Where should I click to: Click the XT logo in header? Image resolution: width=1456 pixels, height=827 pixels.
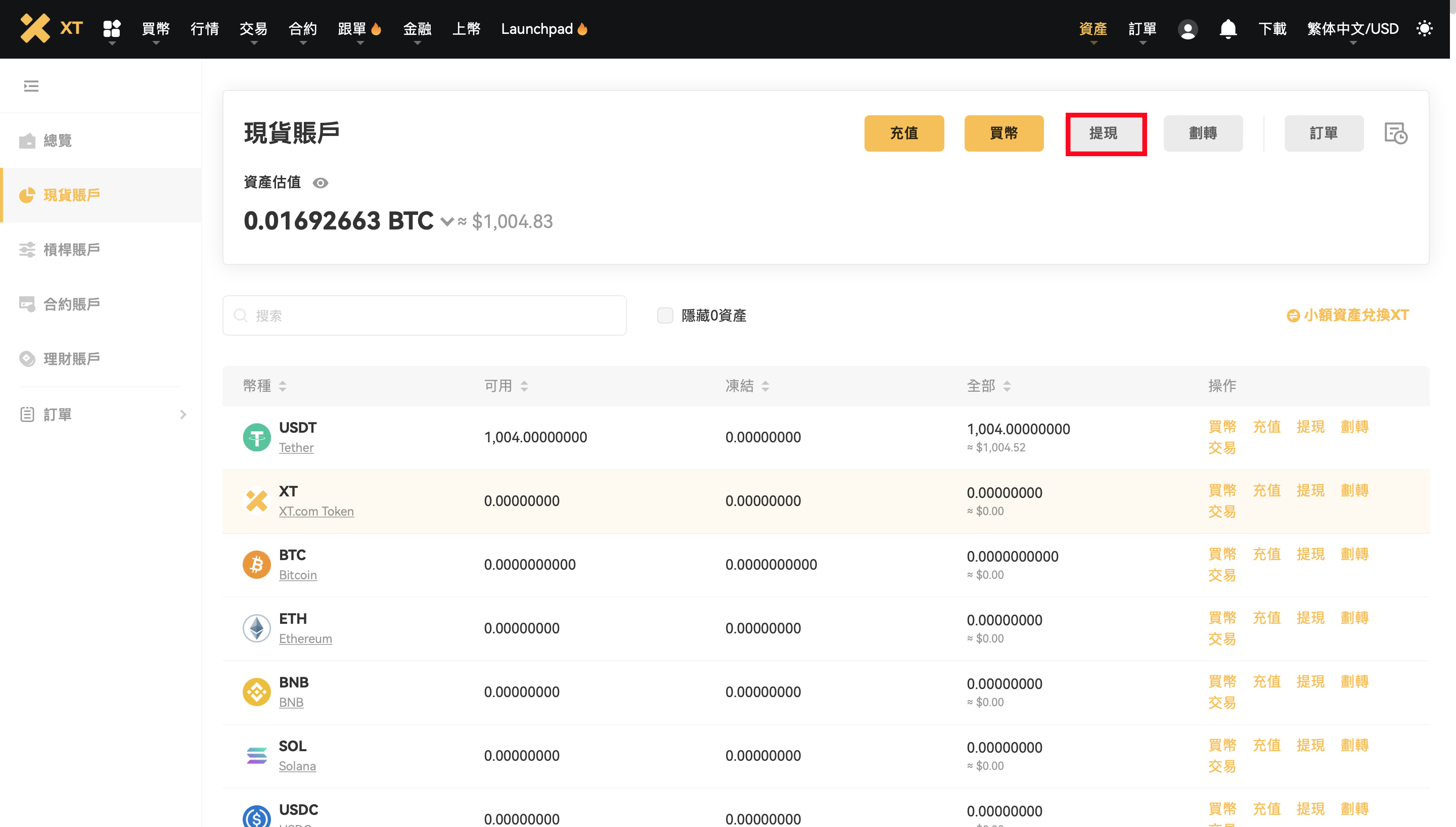51,28
